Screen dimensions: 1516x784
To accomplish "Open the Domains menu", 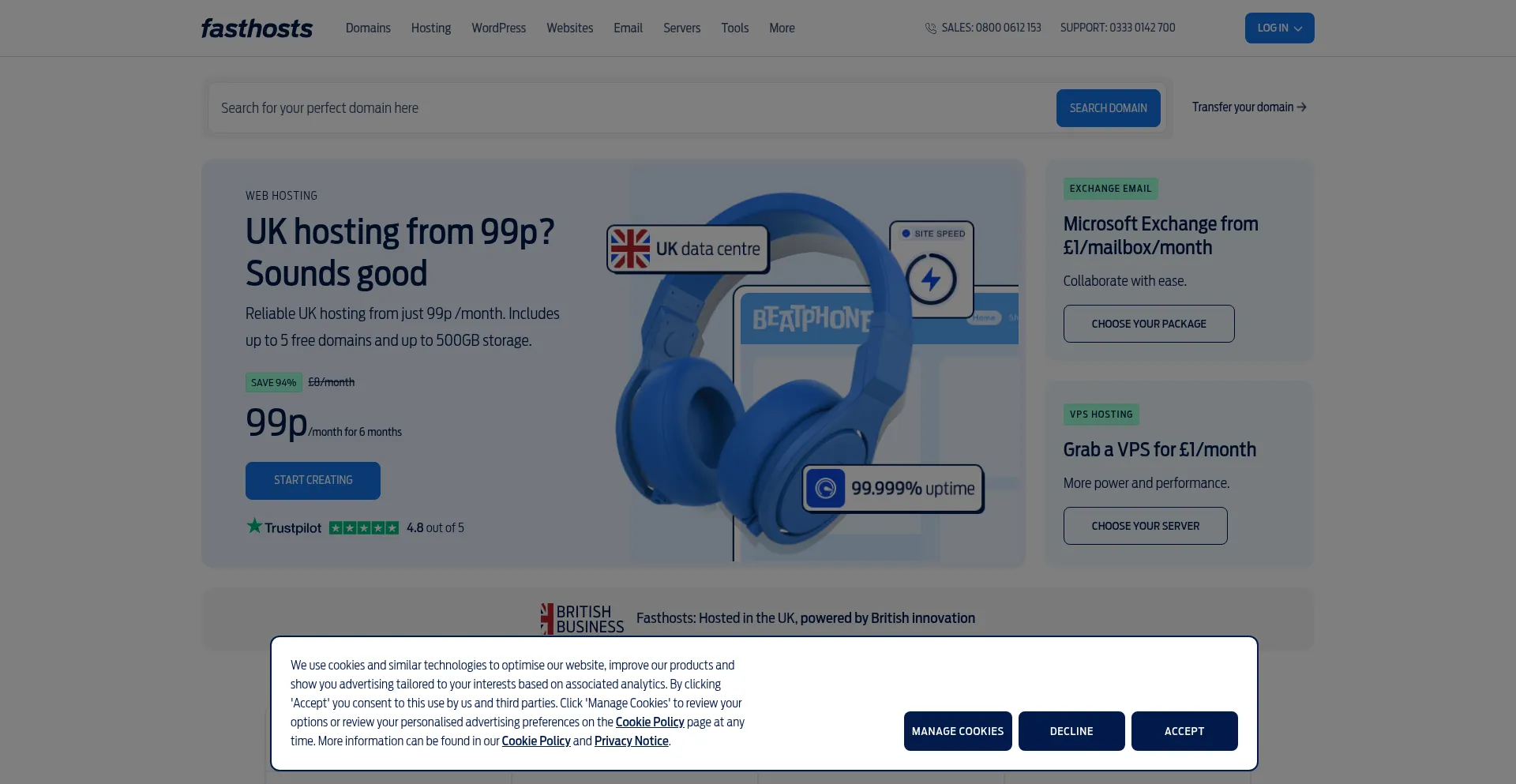I will [368, 28].
